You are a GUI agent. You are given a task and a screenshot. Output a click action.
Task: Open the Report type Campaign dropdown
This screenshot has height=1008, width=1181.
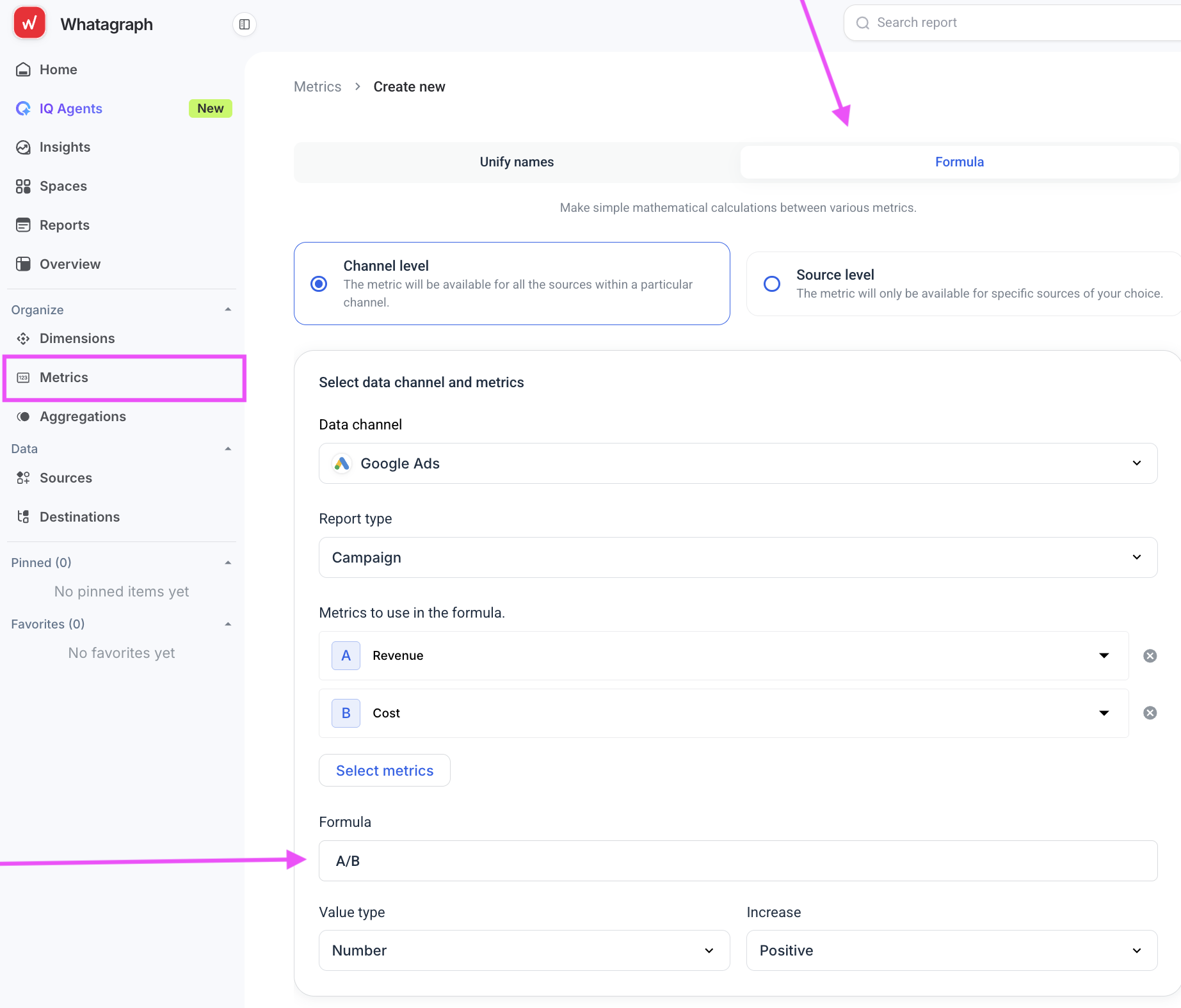[x=738, y=557]
